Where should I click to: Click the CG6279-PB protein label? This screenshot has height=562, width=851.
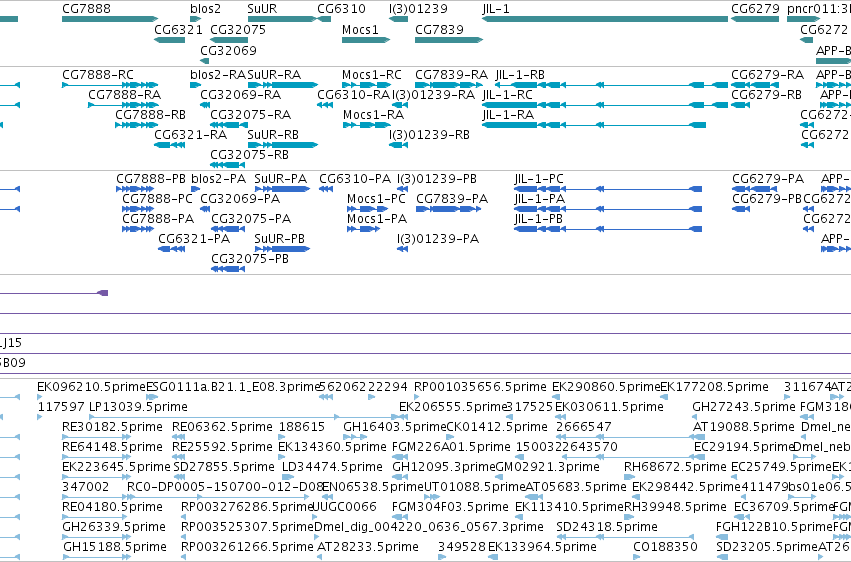tap(767, 199)
